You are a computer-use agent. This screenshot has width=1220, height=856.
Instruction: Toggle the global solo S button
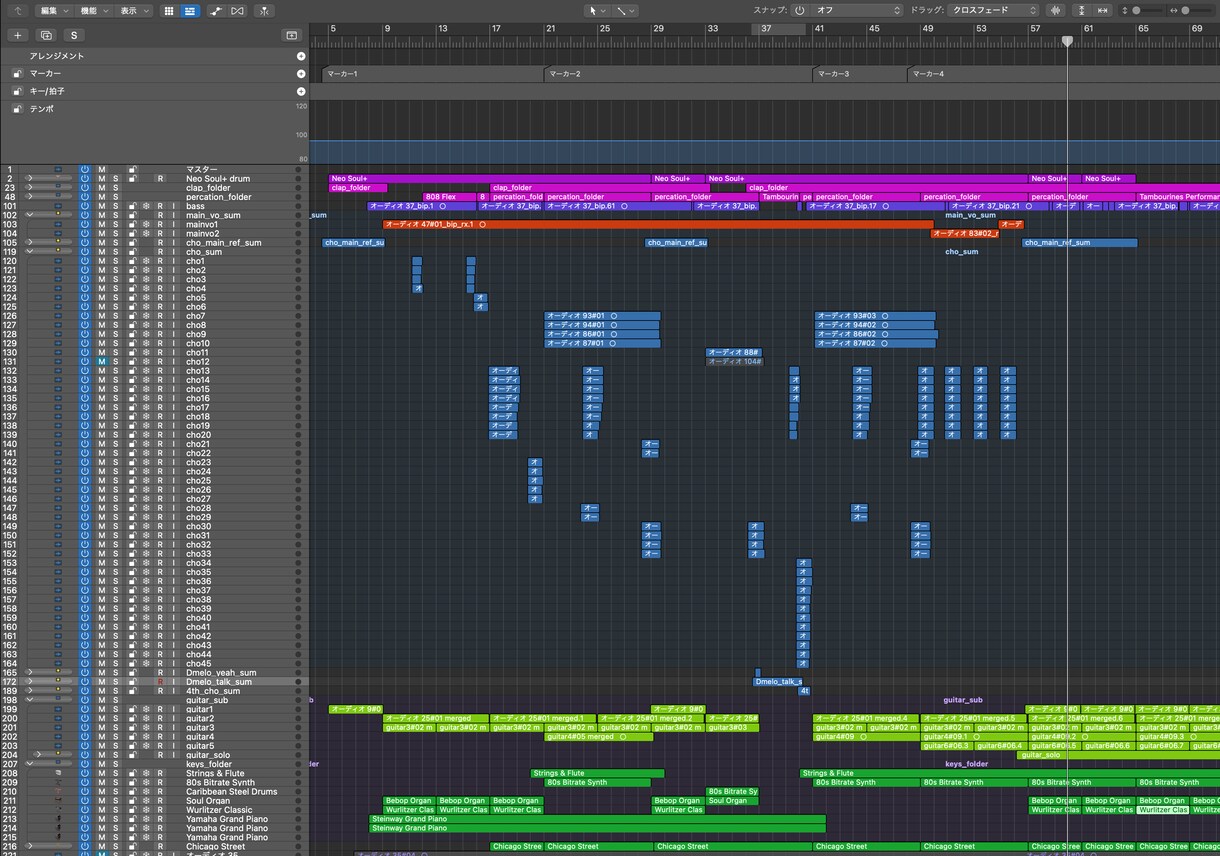(75, 35)
